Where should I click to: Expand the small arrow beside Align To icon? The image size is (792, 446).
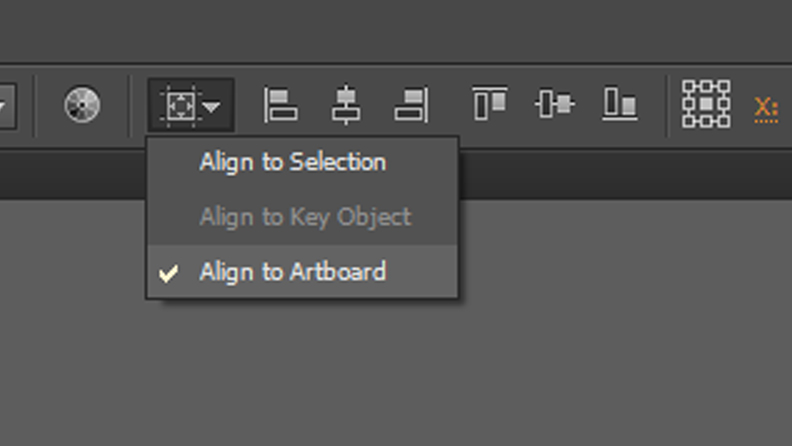(212, 106)
